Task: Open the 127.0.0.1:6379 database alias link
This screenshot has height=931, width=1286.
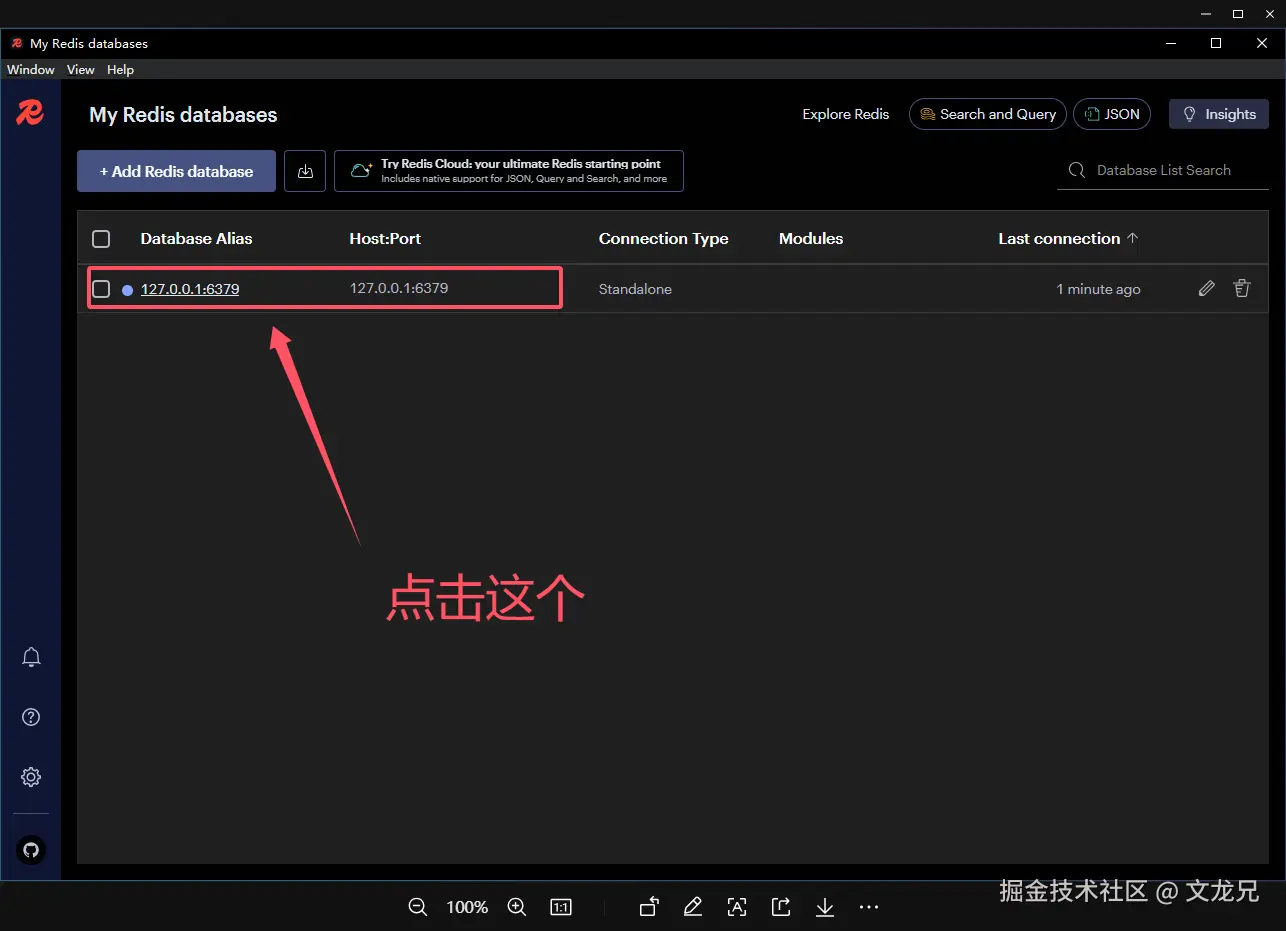Action: point(190,289)
